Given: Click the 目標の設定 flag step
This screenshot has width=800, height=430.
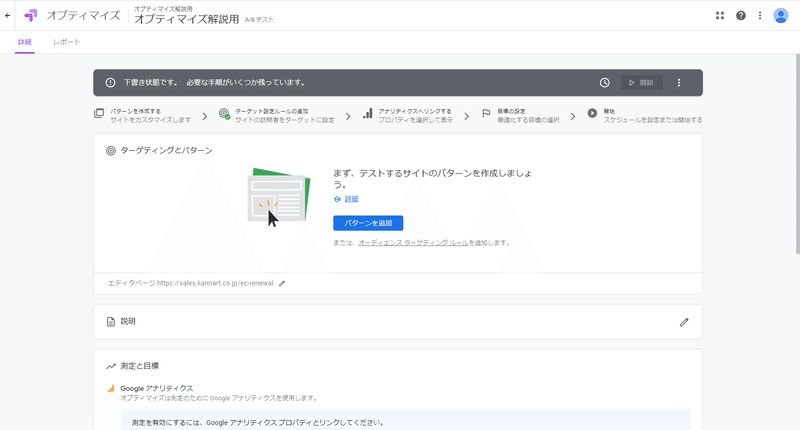Looking at the screenshot, I should (520, 115).
